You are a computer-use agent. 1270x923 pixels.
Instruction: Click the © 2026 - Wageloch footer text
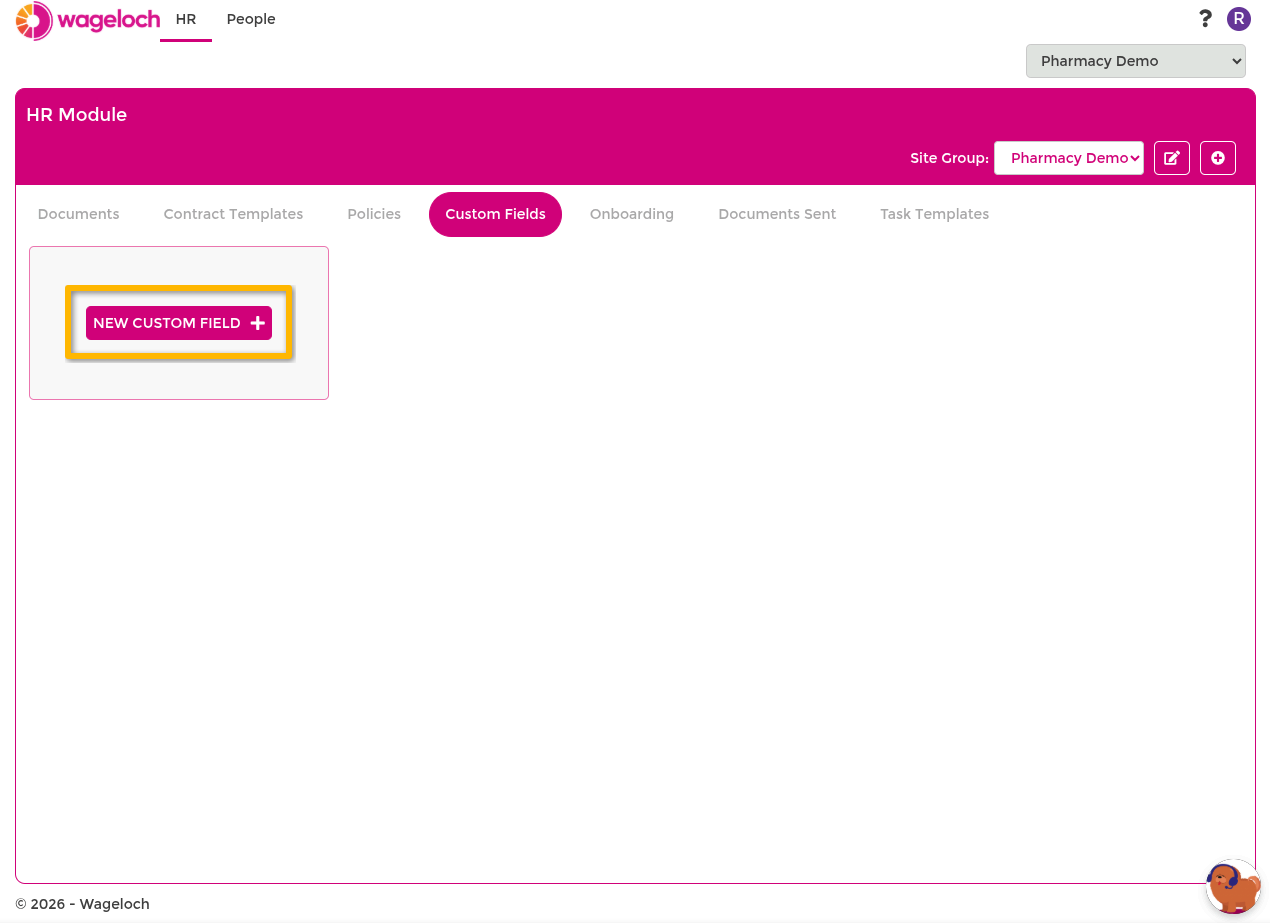[82, 904]
